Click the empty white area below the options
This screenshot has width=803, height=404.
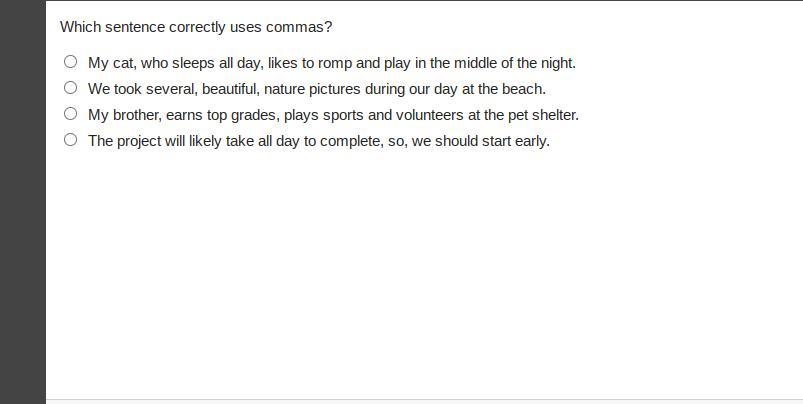point(420,280)
